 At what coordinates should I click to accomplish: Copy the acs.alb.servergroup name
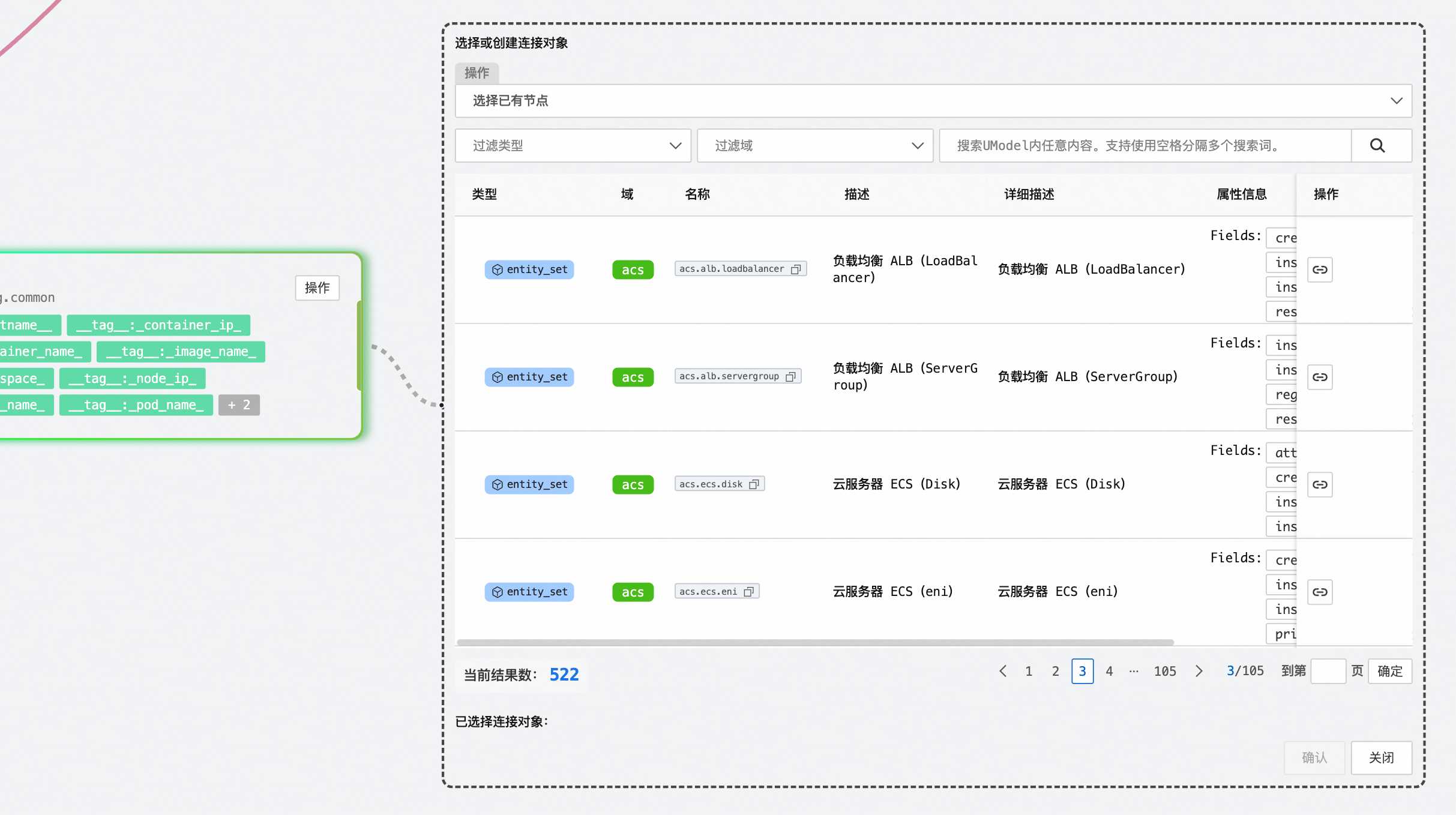(x=790, y=376)
